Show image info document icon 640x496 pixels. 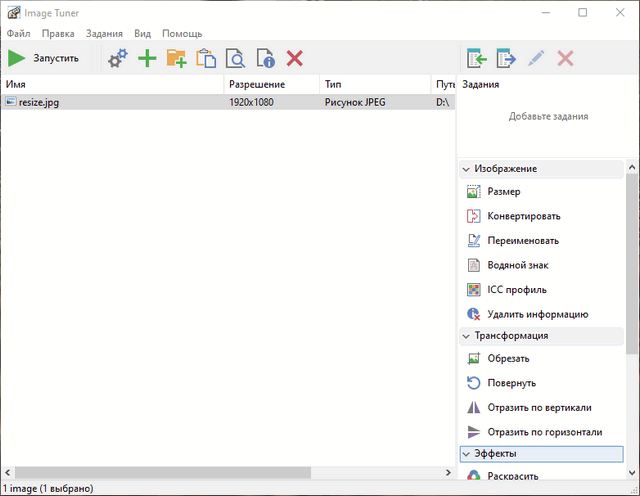[265, 59]
